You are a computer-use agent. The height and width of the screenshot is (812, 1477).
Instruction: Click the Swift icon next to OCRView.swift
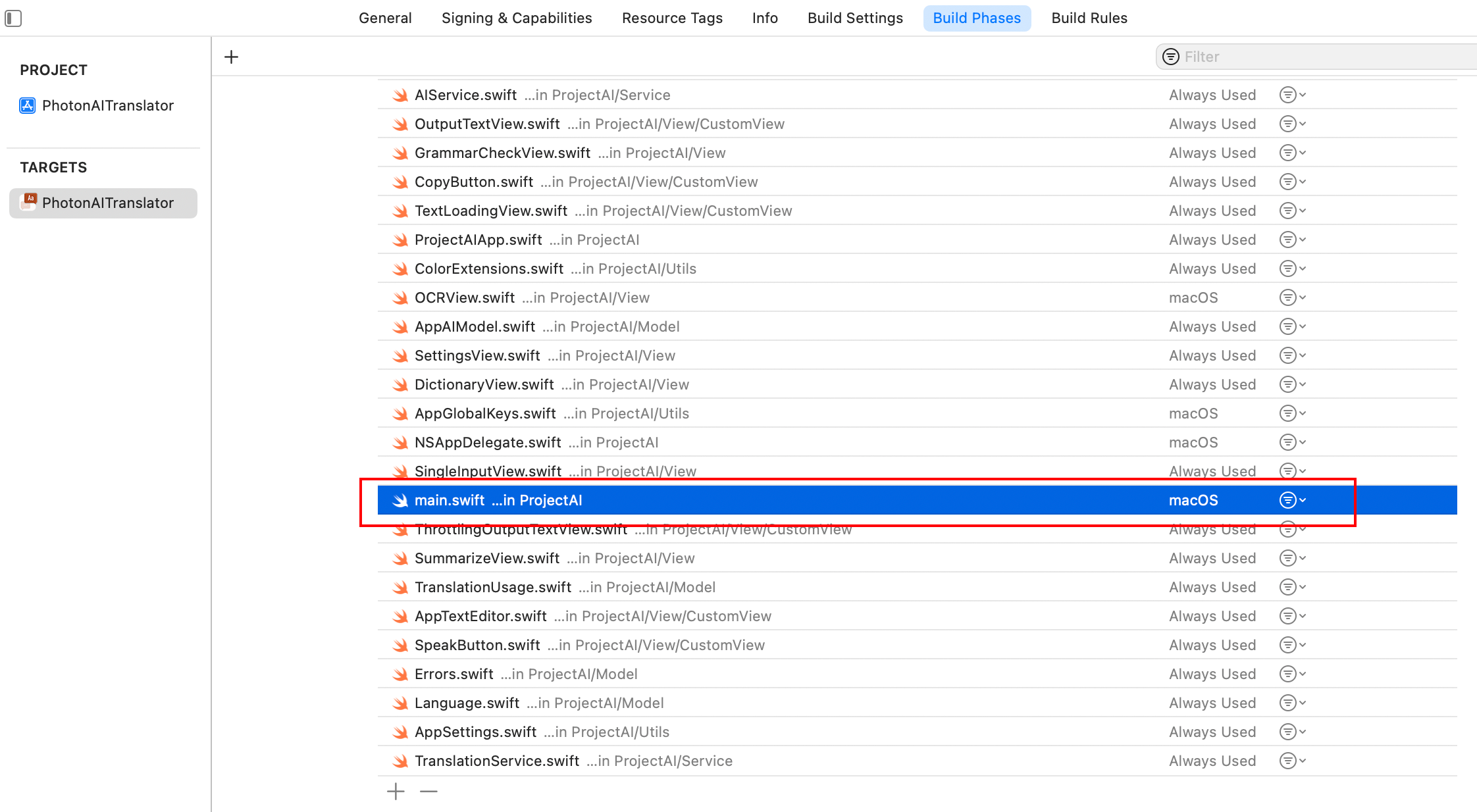coord(400,297)
